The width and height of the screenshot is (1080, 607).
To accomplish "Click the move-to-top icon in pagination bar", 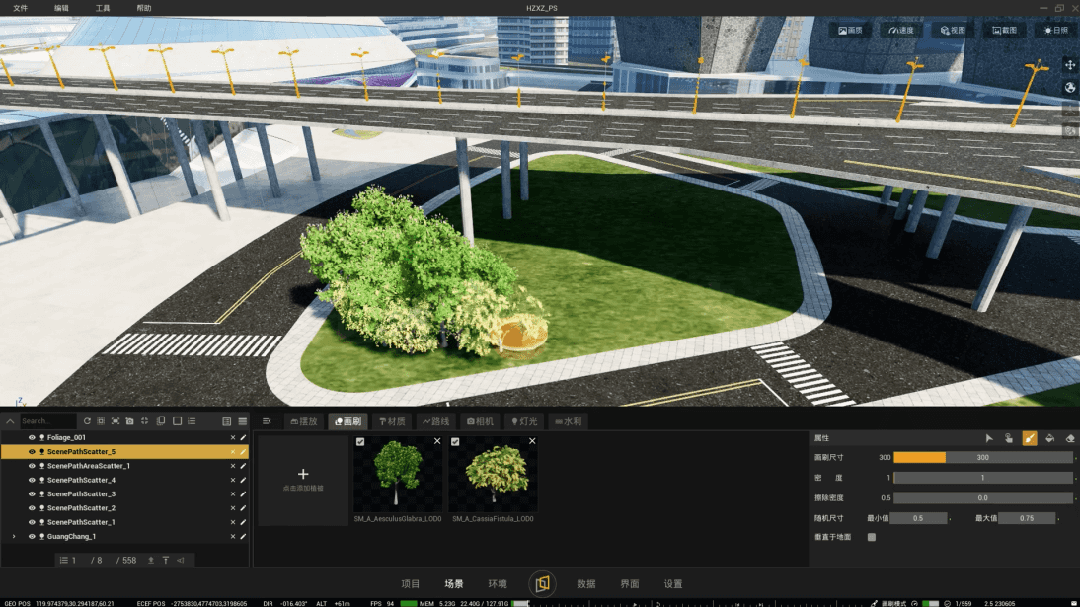I will pos(166,561).
